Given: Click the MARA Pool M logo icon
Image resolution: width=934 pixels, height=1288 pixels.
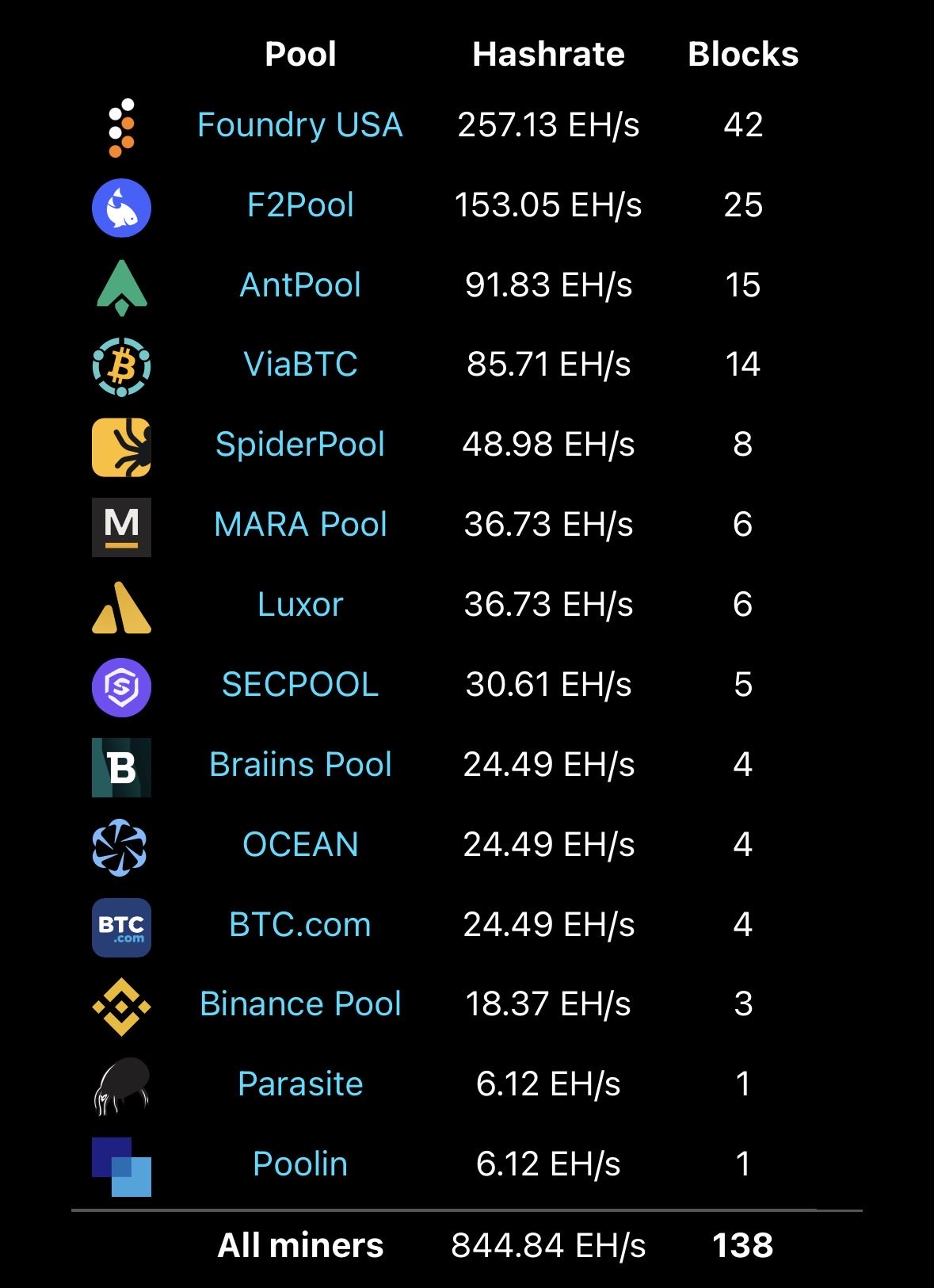Looking at the screenshot, I should 121,527.
